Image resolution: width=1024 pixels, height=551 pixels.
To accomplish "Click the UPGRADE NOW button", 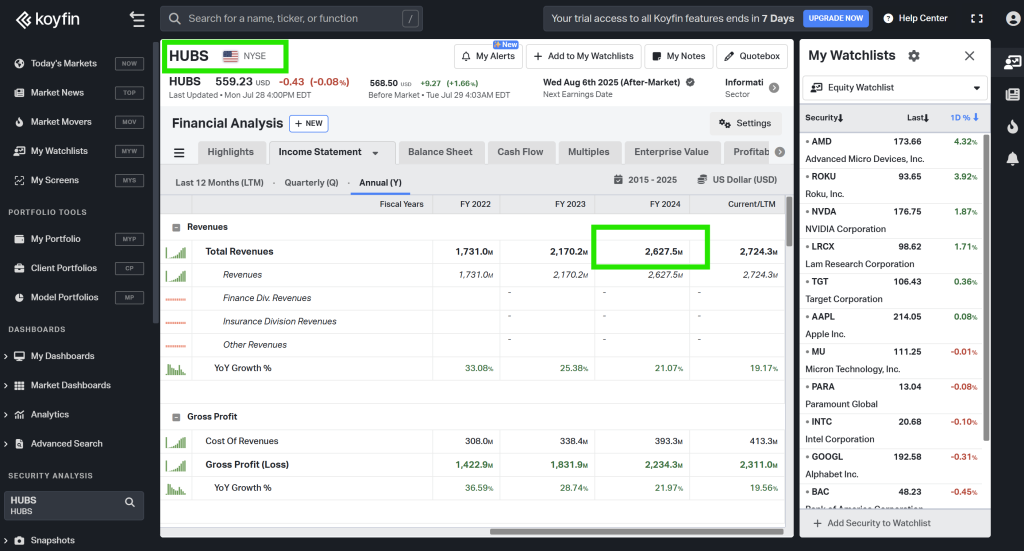I will pyautogui.click(x=835, y=19).
